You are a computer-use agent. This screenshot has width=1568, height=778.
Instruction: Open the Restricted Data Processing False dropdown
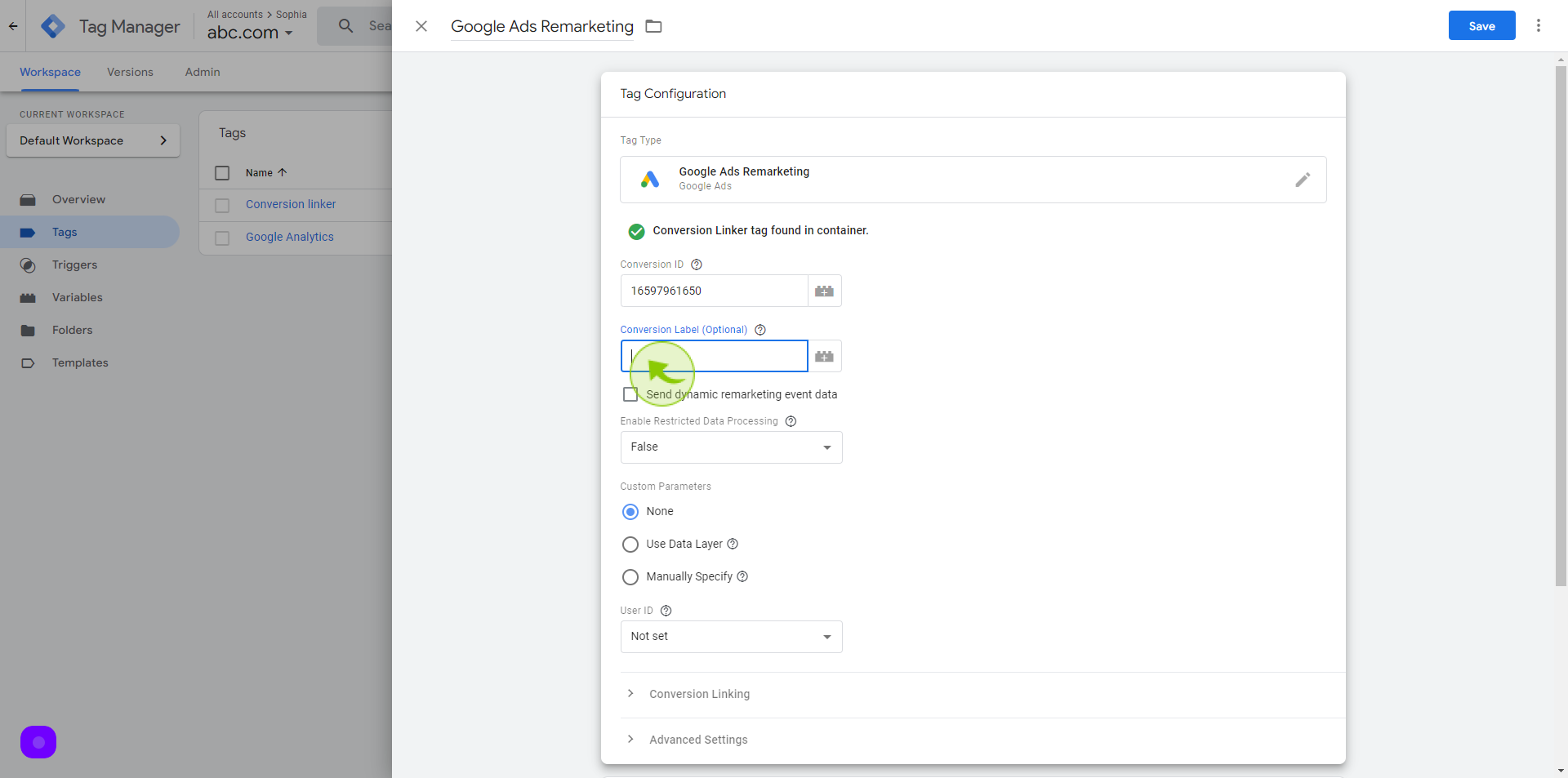[x=731, y=447]
